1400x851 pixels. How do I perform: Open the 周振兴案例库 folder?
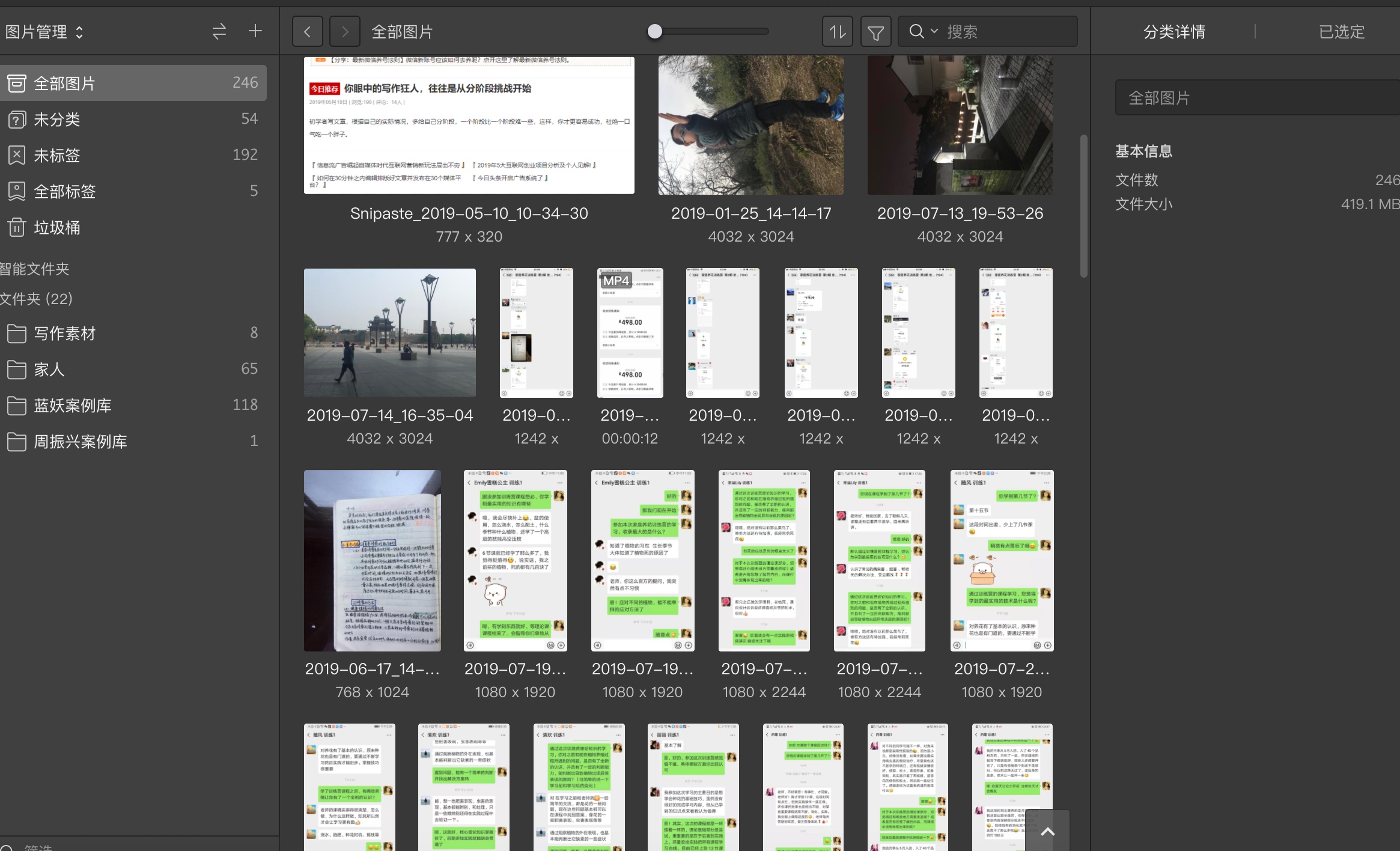[133, 441]
